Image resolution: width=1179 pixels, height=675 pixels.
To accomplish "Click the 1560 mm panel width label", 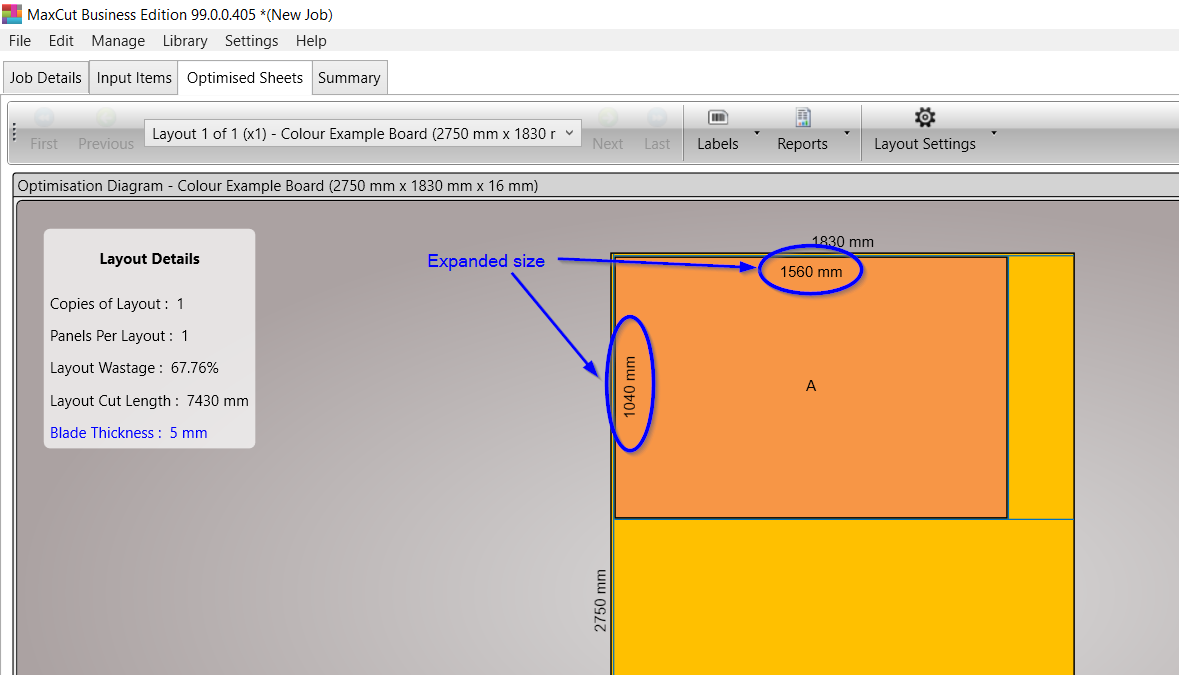I will click(811, 272).
